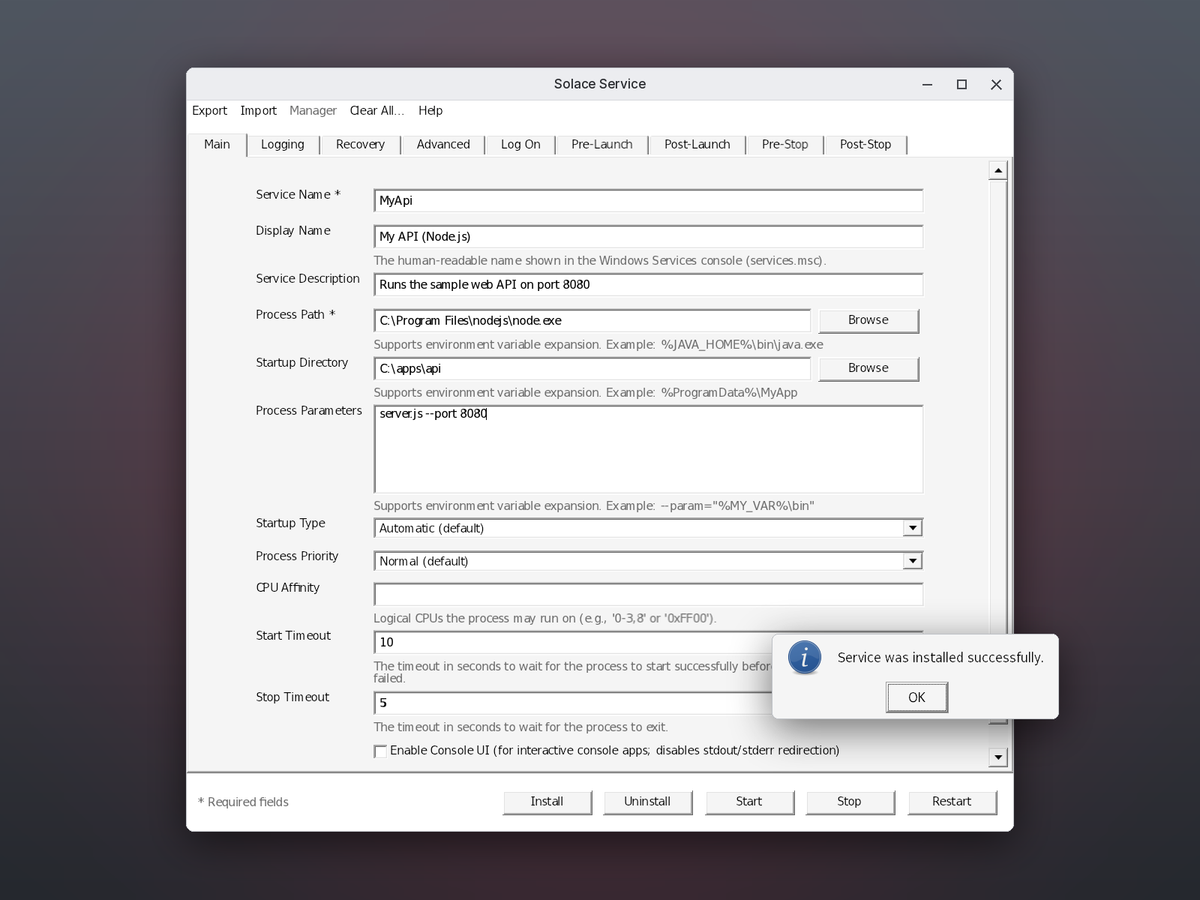Viewport: 1200px width, 900px height.
Task: Switch to the Post-Stop tab
Action: point(866,145)
